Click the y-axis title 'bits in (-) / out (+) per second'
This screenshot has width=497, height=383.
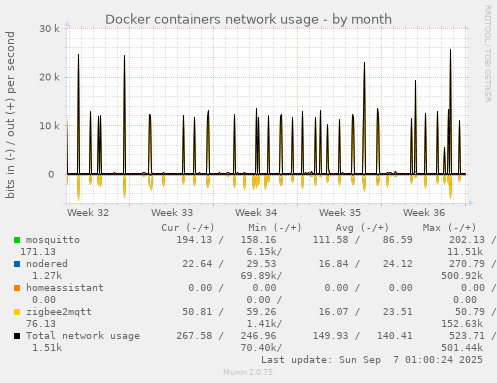10,115
